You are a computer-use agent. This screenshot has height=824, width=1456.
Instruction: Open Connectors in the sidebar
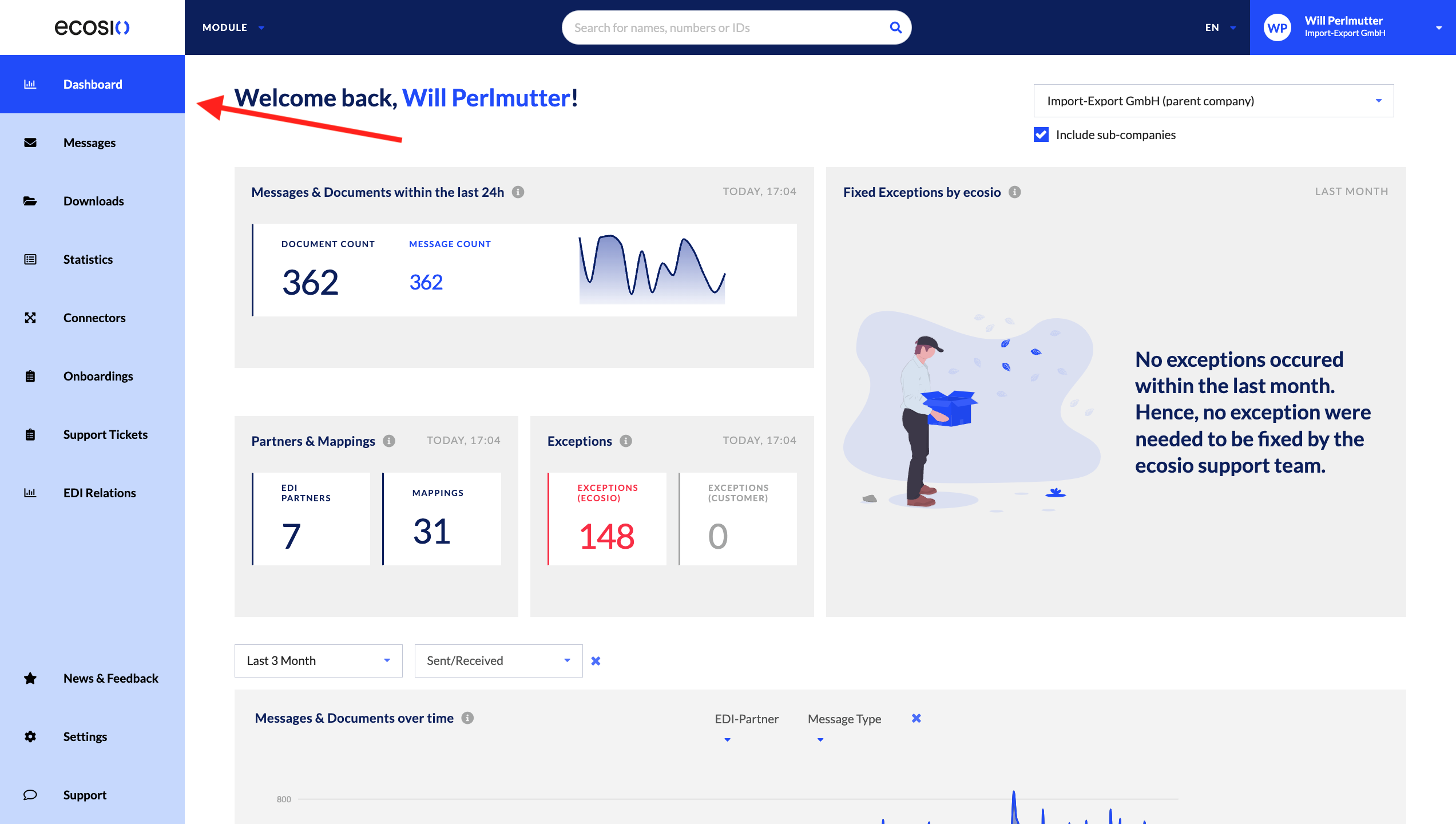point(92,318)
